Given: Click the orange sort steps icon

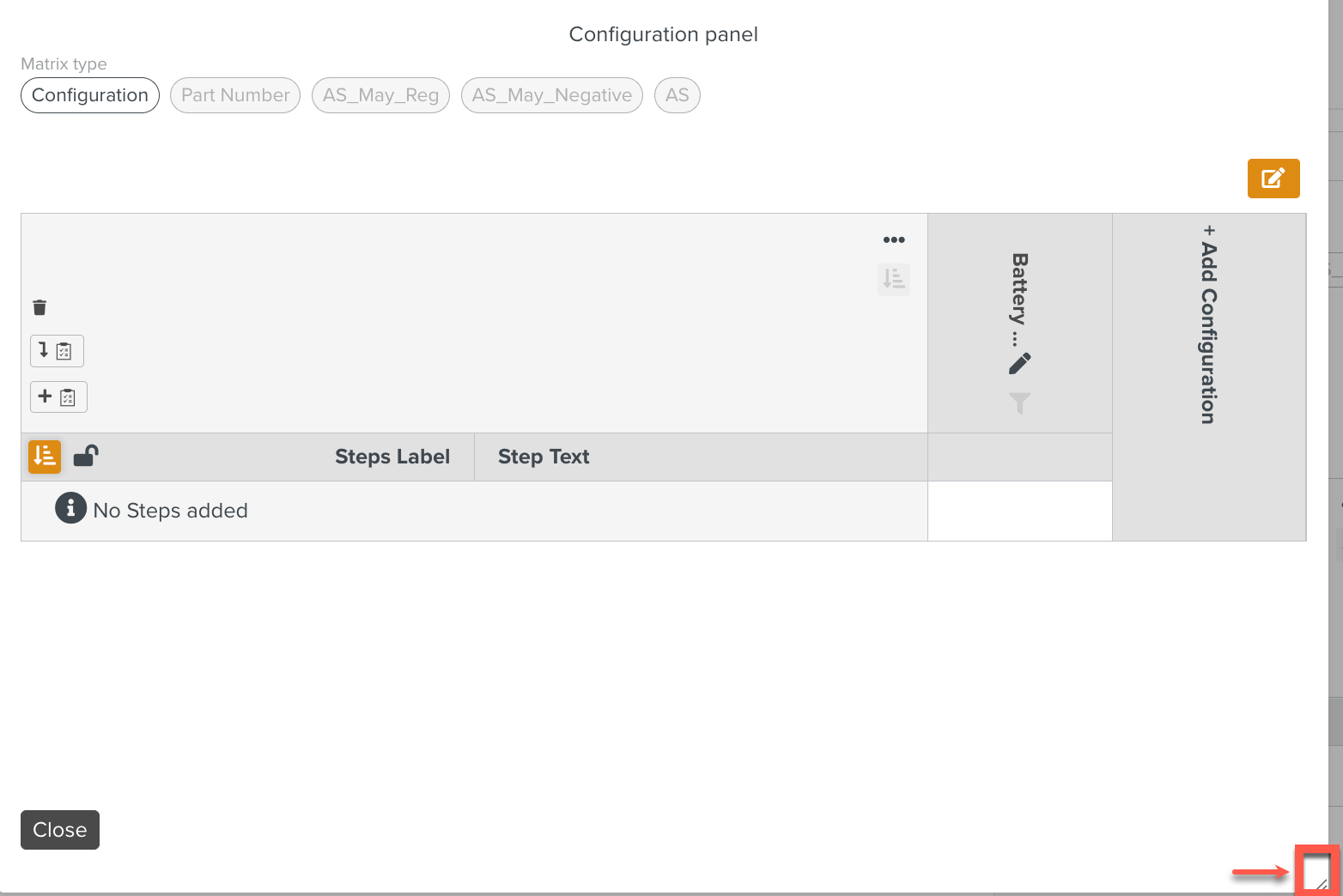Looking at the screenshot, I should tap(45, 457).
